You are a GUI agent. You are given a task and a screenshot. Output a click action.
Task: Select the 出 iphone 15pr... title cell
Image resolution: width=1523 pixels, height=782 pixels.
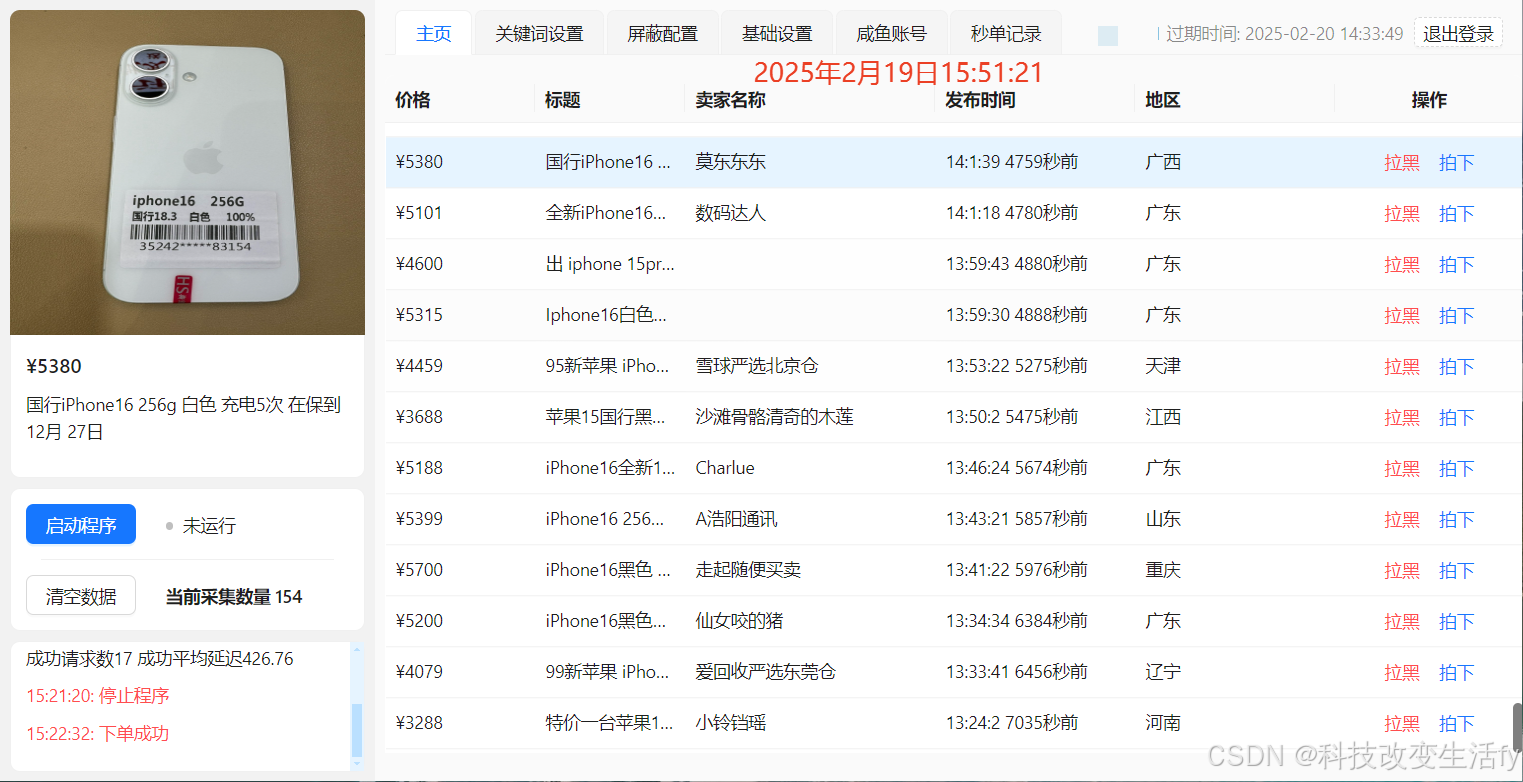tap(610, 264)
